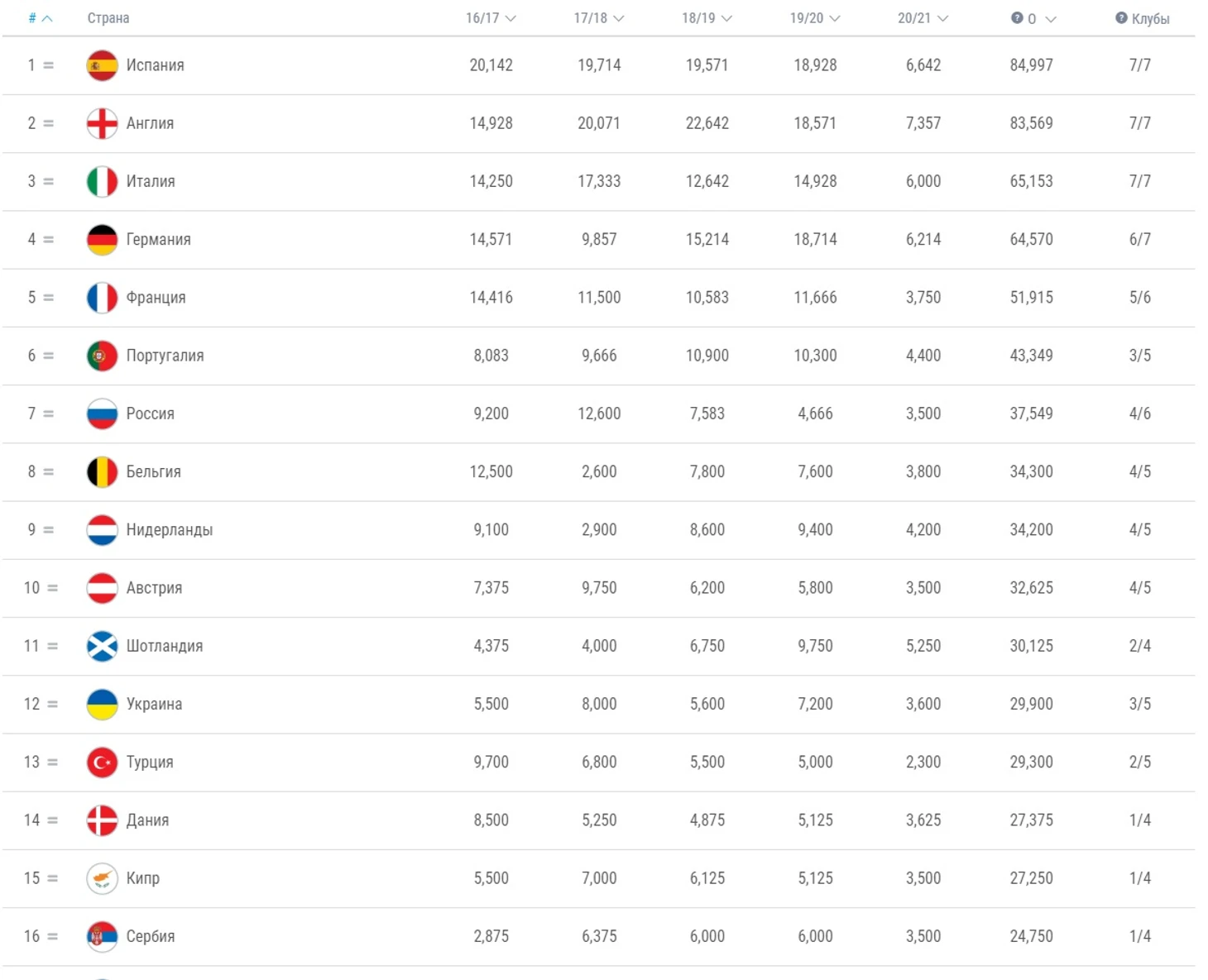The width and height of the screenshot is (1208, 980).
Task: Sort by the 19/20 season column
Action: click(815, 18)
